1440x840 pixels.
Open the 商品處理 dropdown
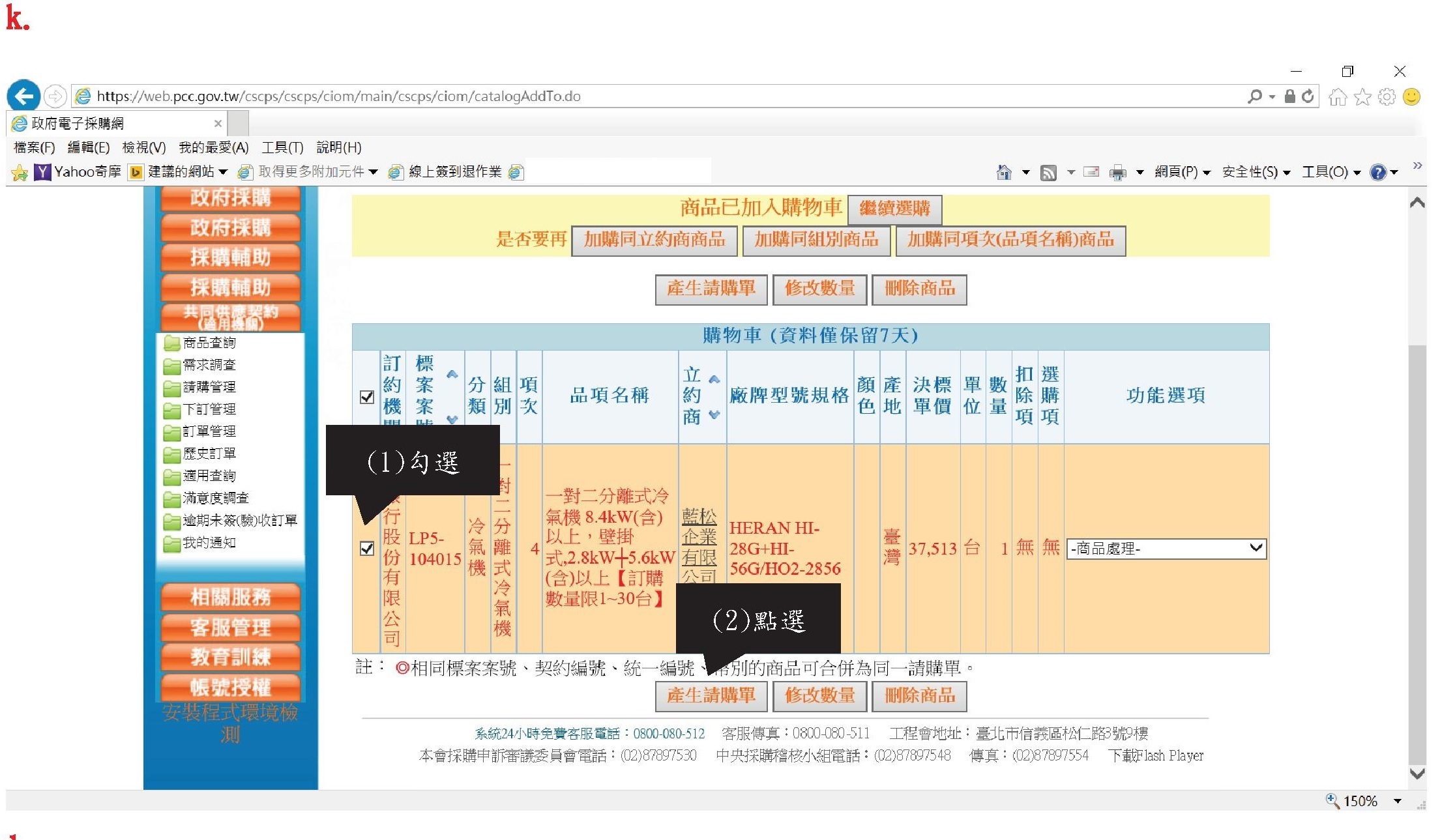click(1166, 549)
